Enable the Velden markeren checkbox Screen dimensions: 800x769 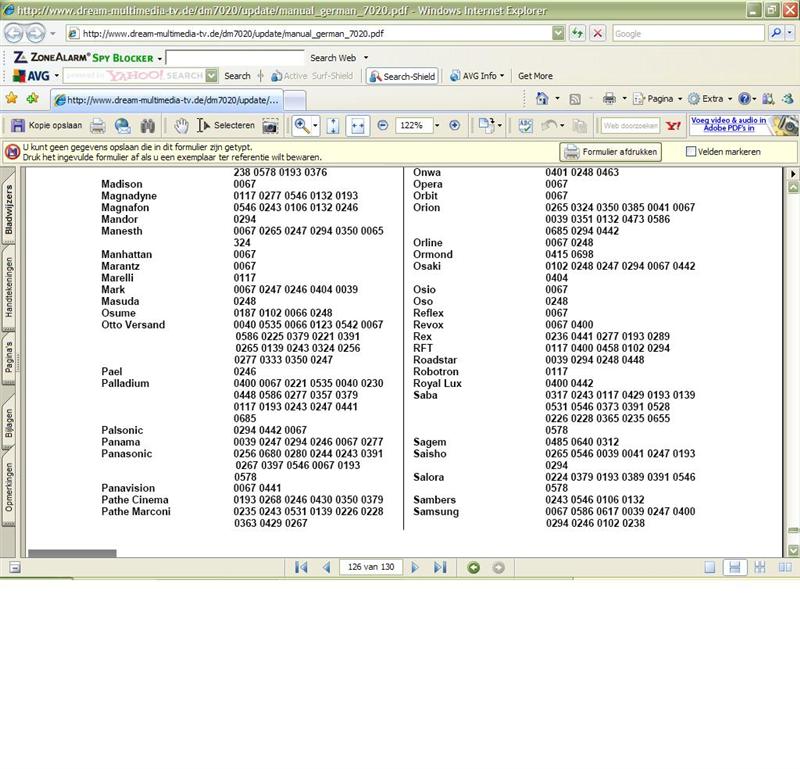(691, 152)
